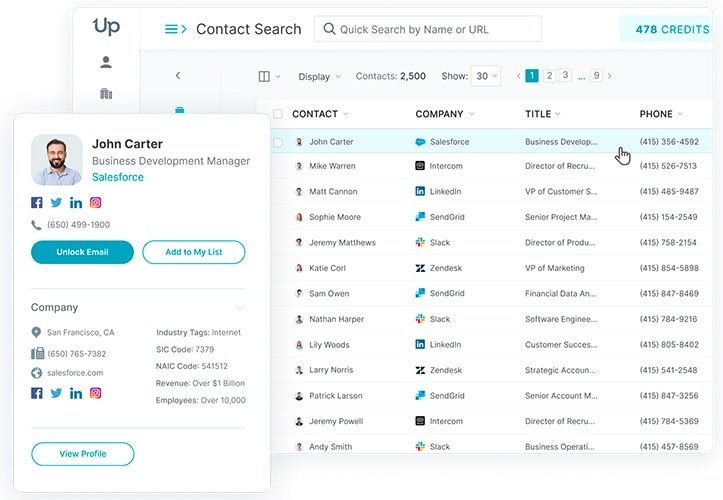Image resolution: width=723 pixels, height=500 pixels.
Task: Go to page 3 in pagination
Action: [565, 75]
